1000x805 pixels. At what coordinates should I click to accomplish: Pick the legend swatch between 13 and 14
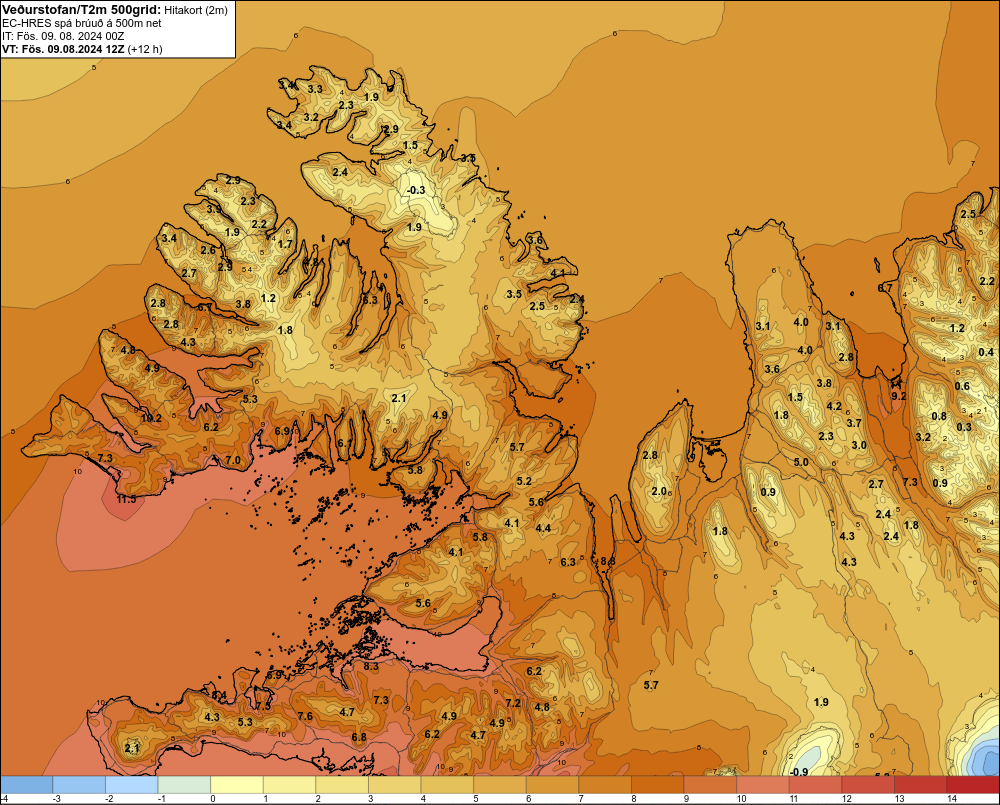pyautogui.click(x=921, y=785)
